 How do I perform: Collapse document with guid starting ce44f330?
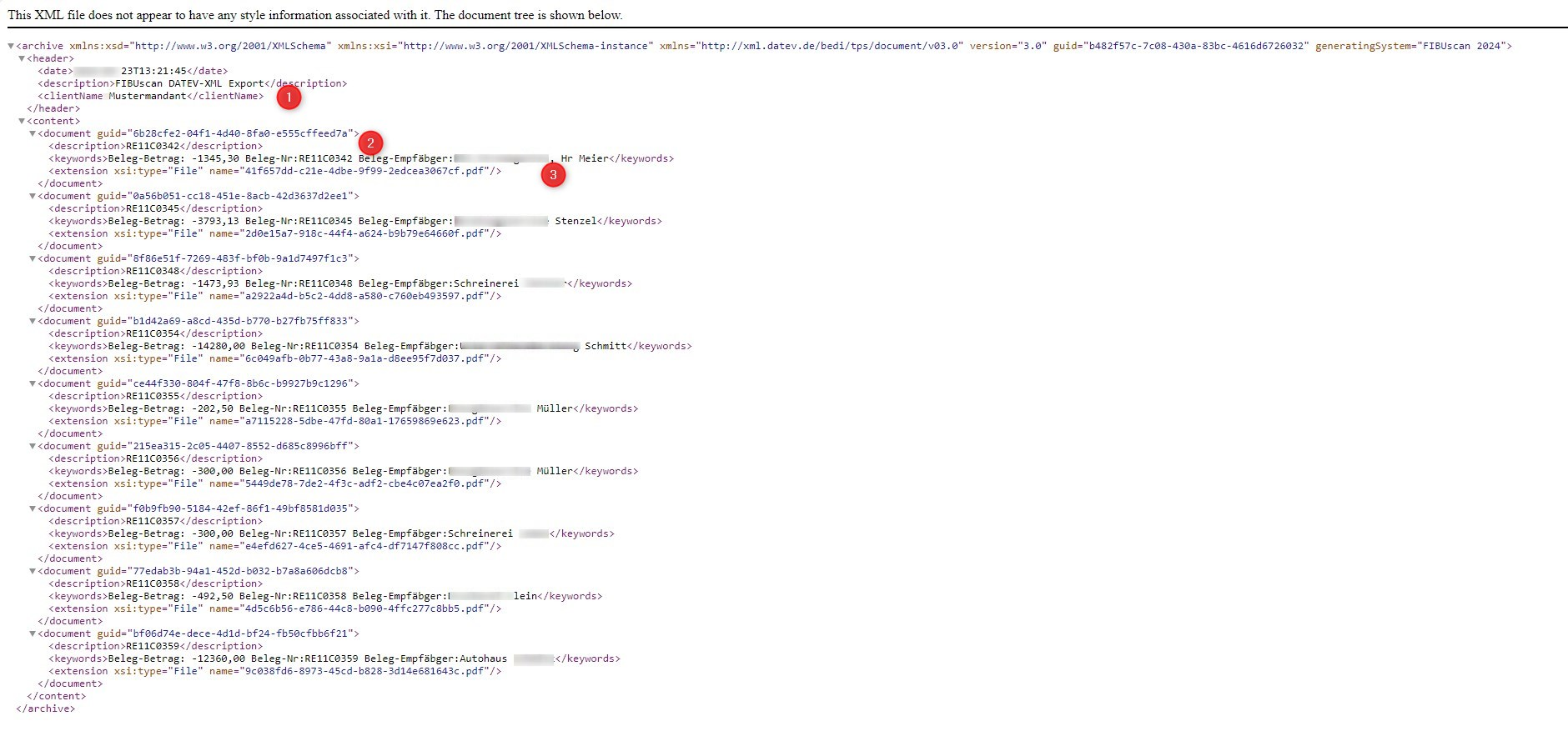(33, 383)
